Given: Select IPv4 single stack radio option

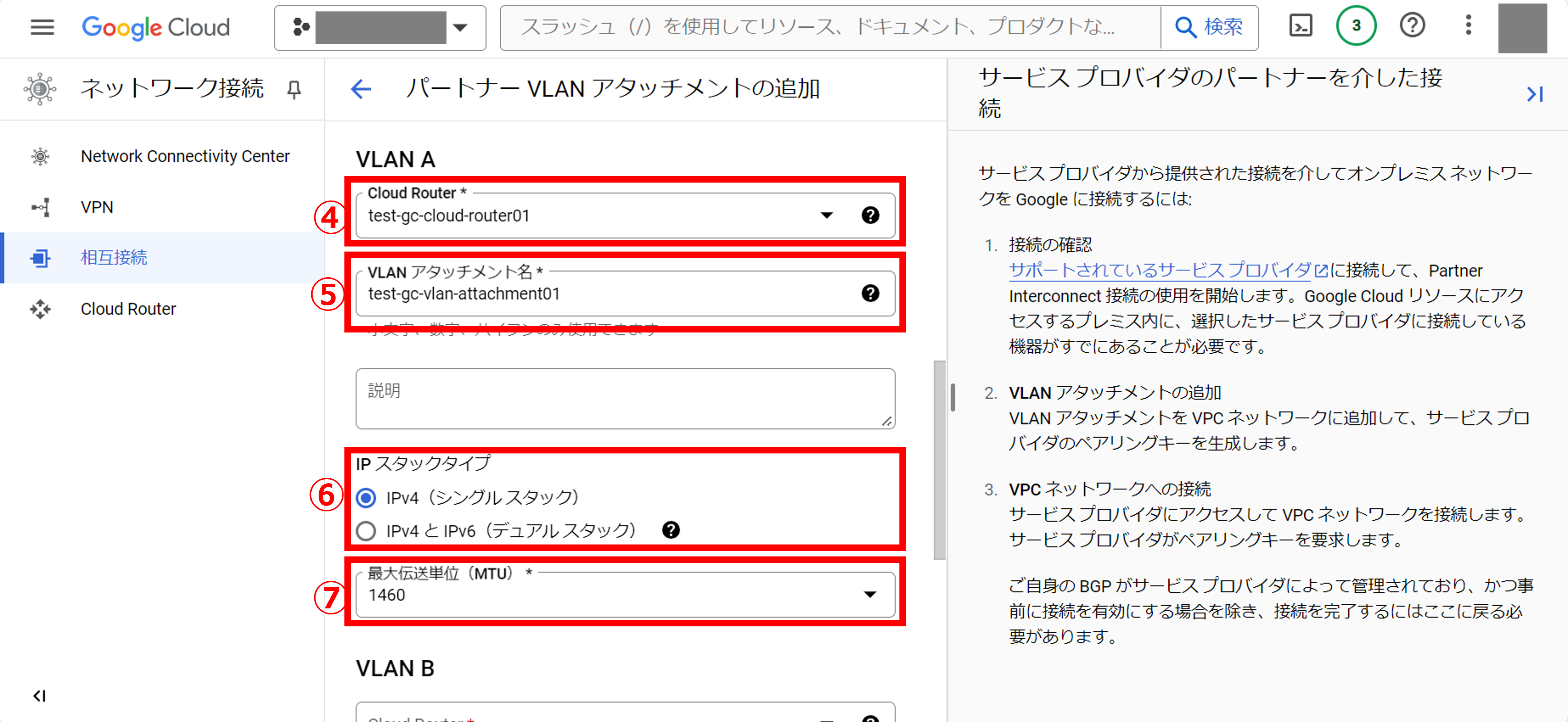Looking at the screenshot, I should click(366, 498).
